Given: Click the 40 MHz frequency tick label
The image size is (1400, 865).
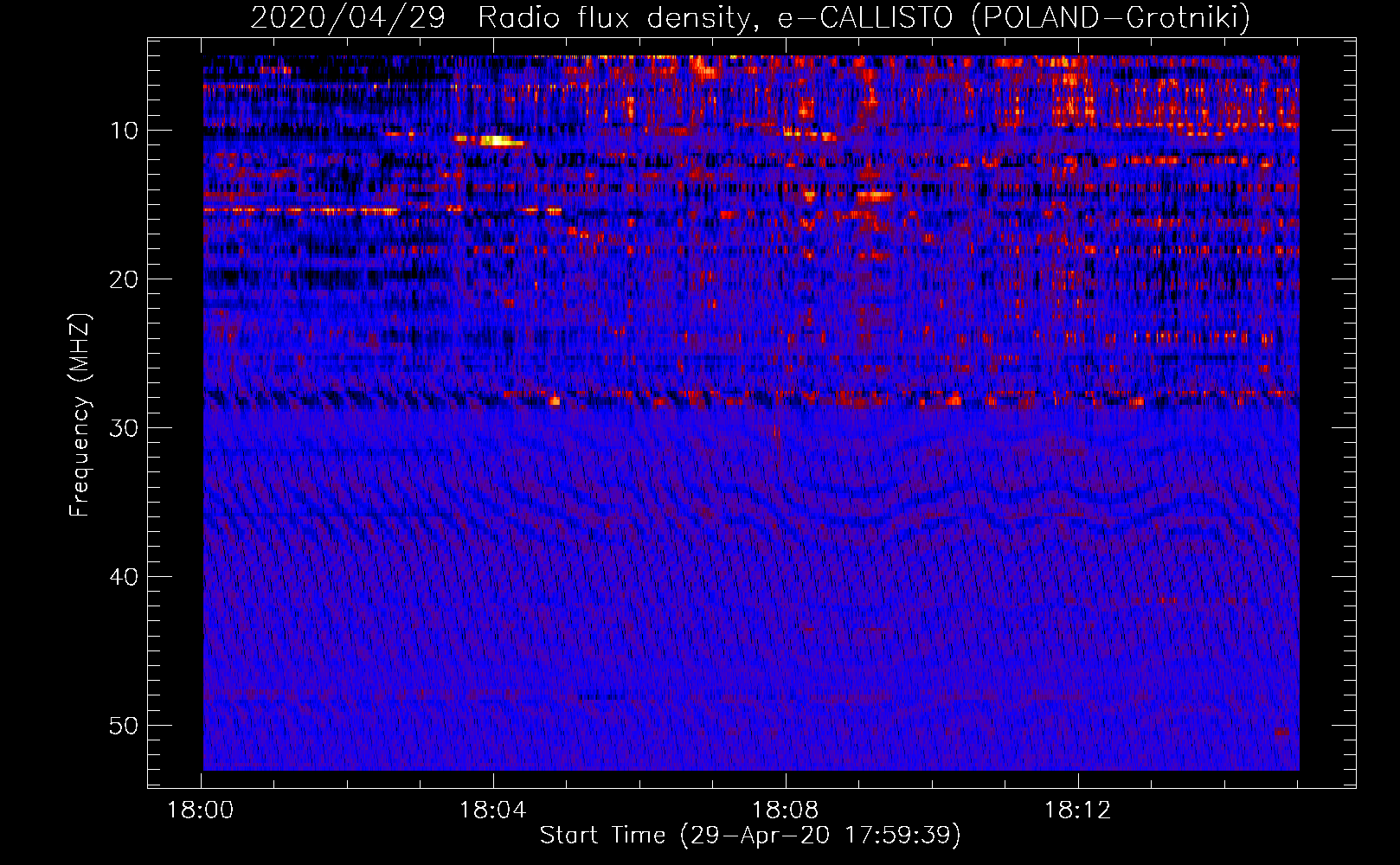Looking at the screenshot, I should [x=124, y=577].
